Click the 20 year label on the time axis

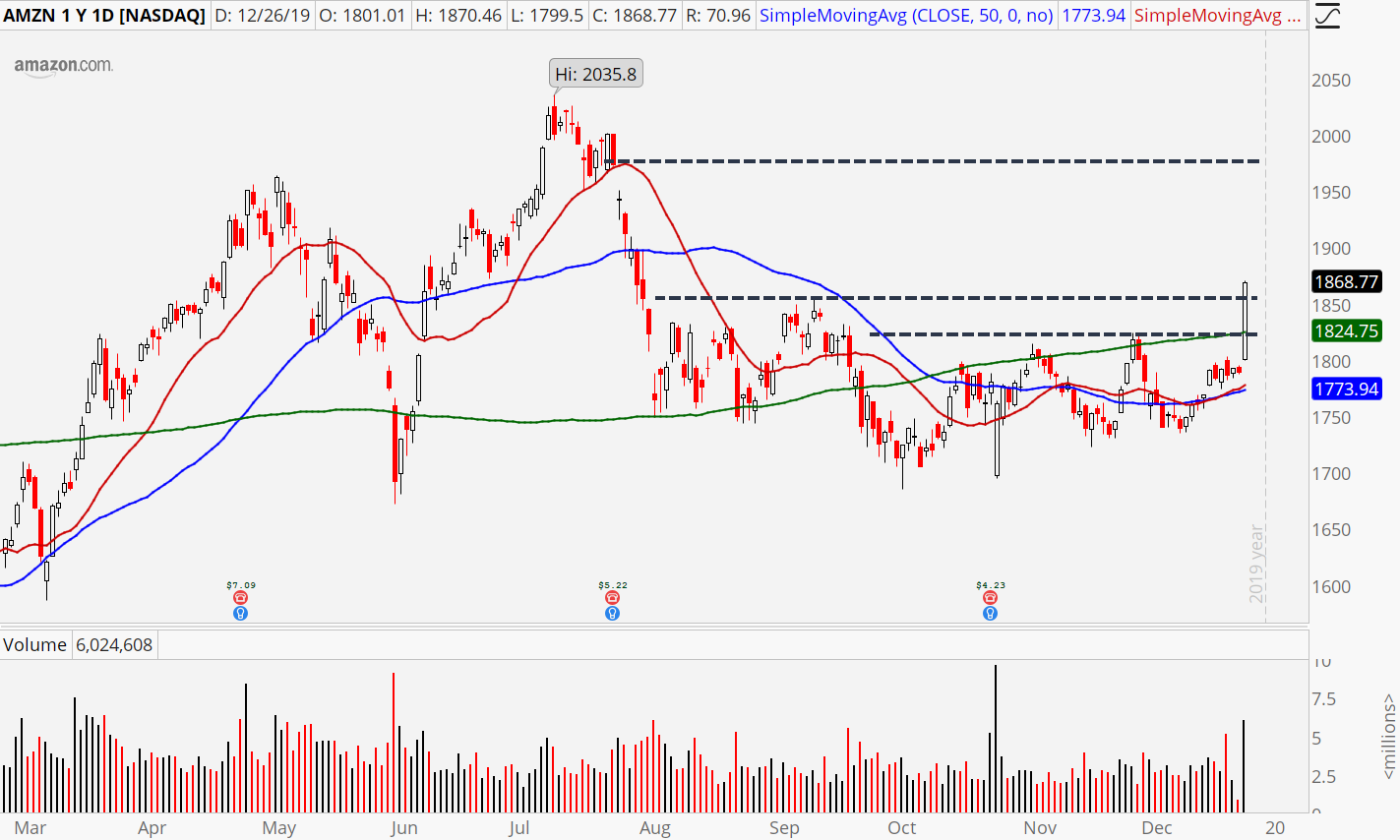[1275, 828]
